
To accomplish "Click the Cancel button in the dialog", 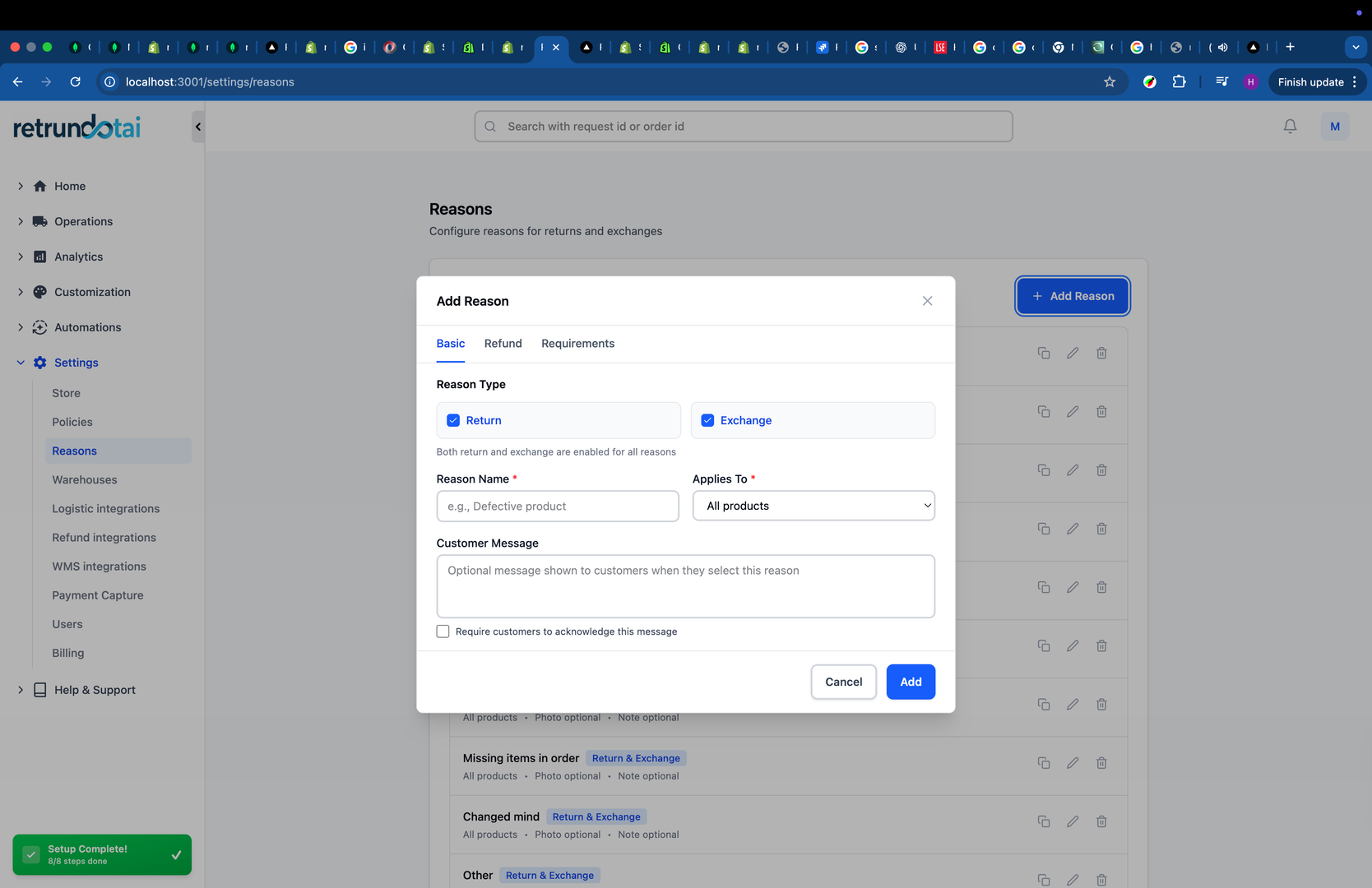I will (x=843, y=682).
